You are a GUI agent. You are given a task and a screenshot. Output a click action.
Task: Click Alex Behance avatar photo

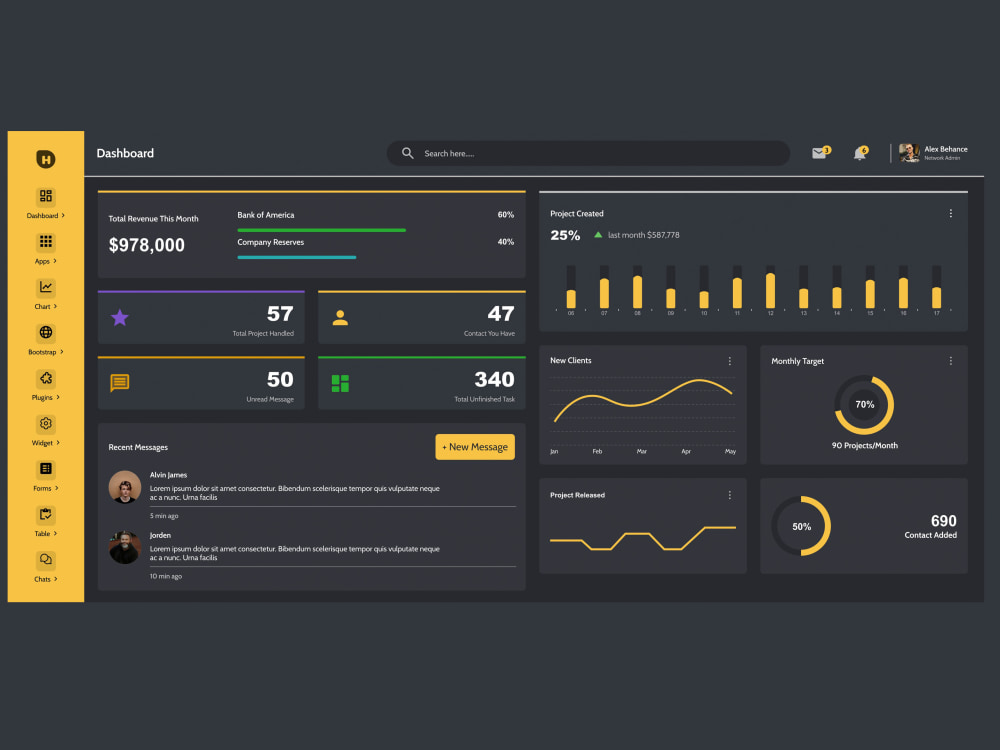[909, 153]
